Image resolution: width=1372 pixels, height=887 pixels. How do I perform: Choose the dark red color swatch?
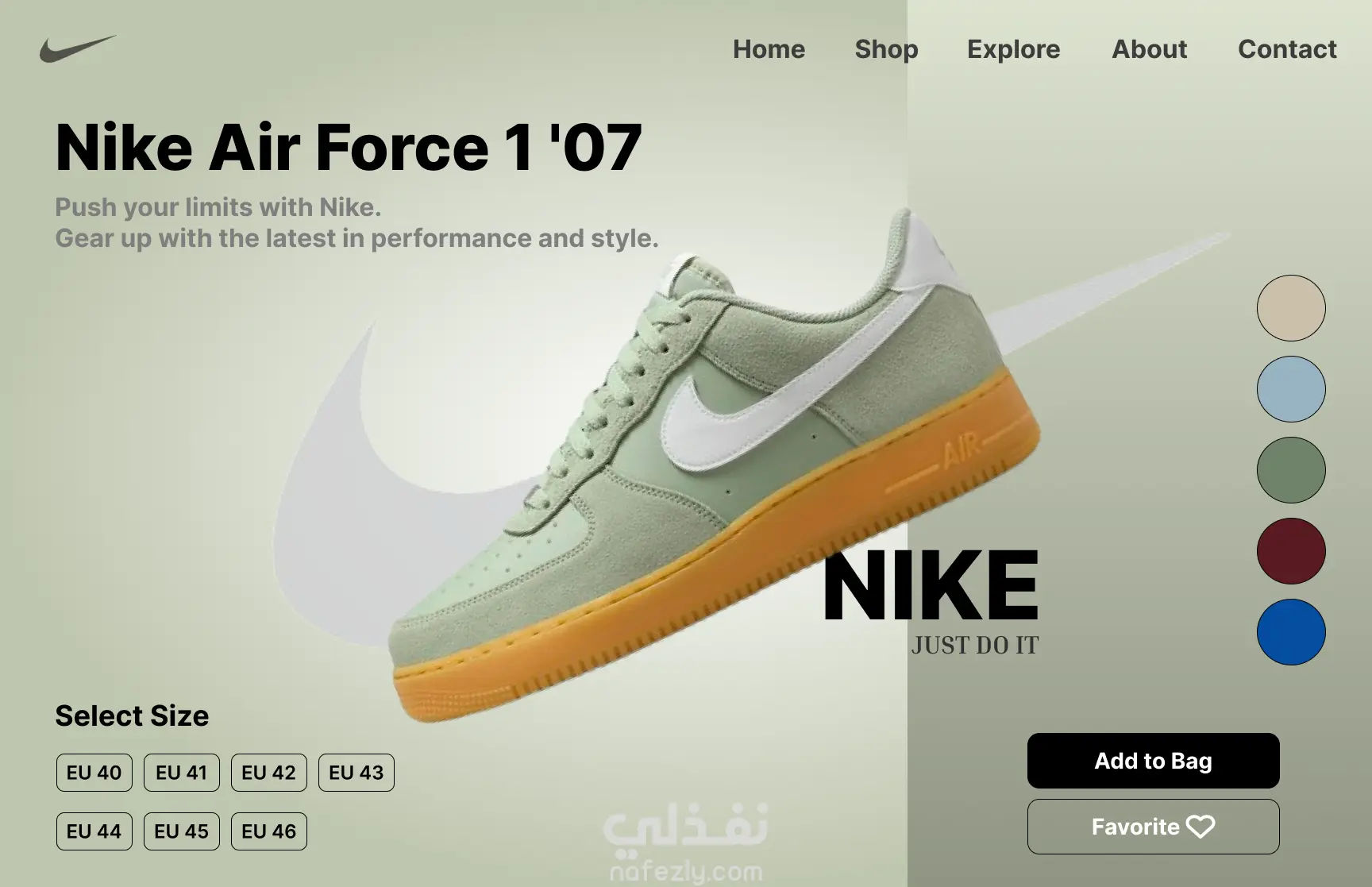click(x=1291, y=551)
